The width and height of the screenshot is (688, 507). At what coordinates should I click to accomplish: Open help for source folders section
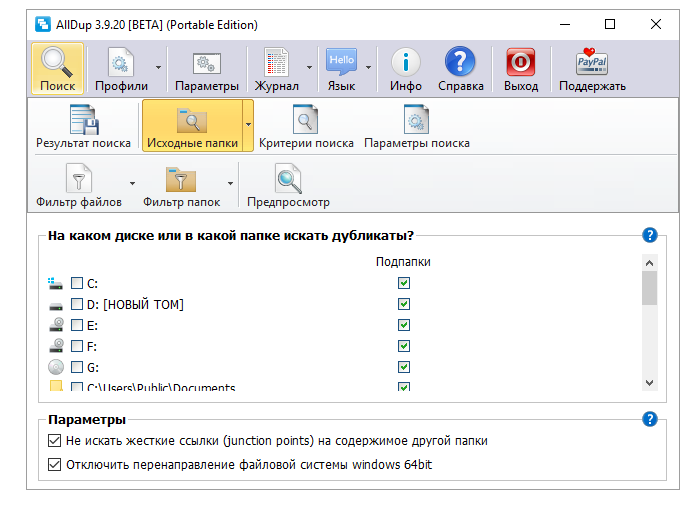(x=649, y=235)
